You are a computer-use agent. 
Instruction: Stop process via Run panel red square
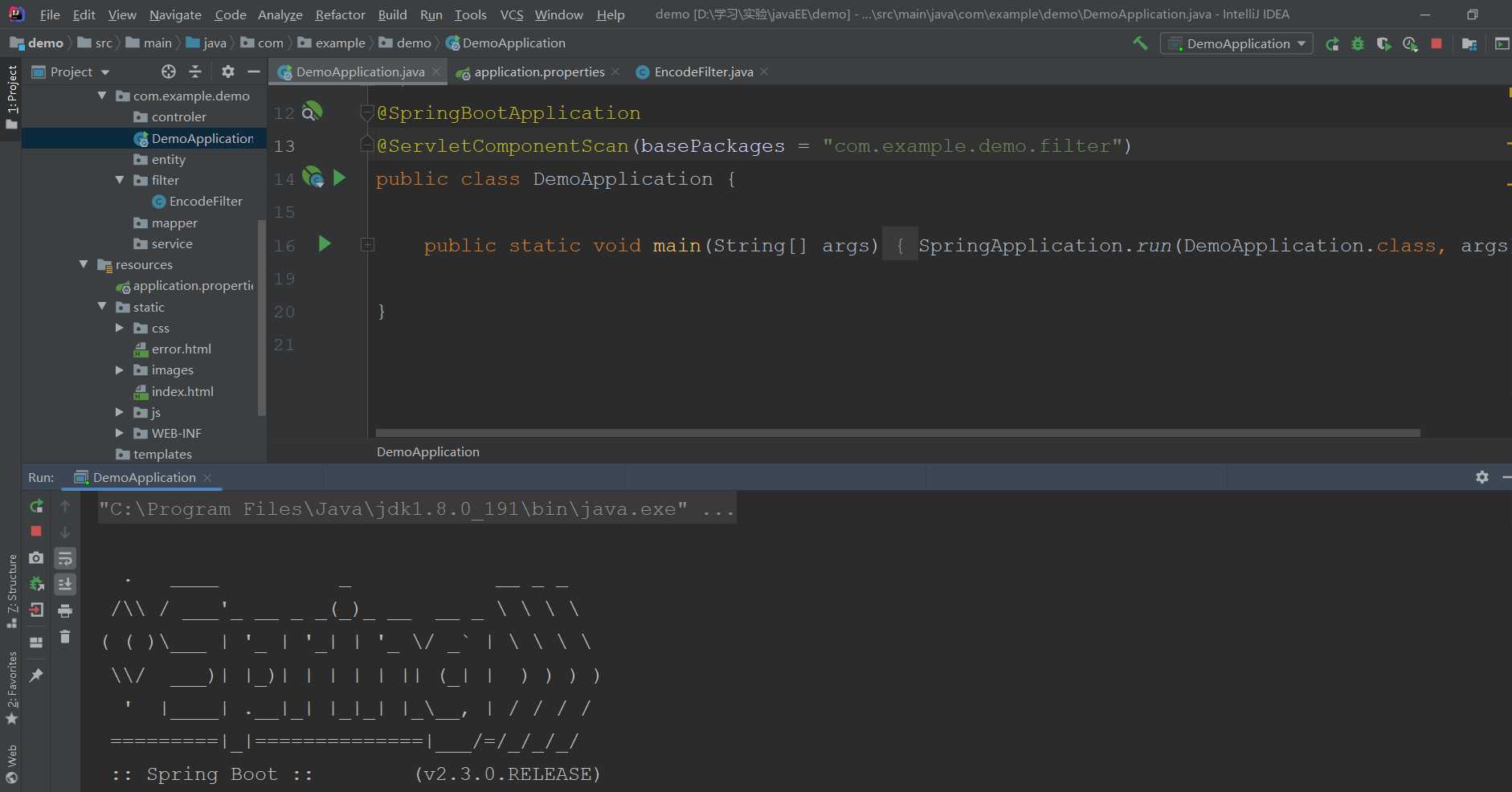tap(36, 531)
